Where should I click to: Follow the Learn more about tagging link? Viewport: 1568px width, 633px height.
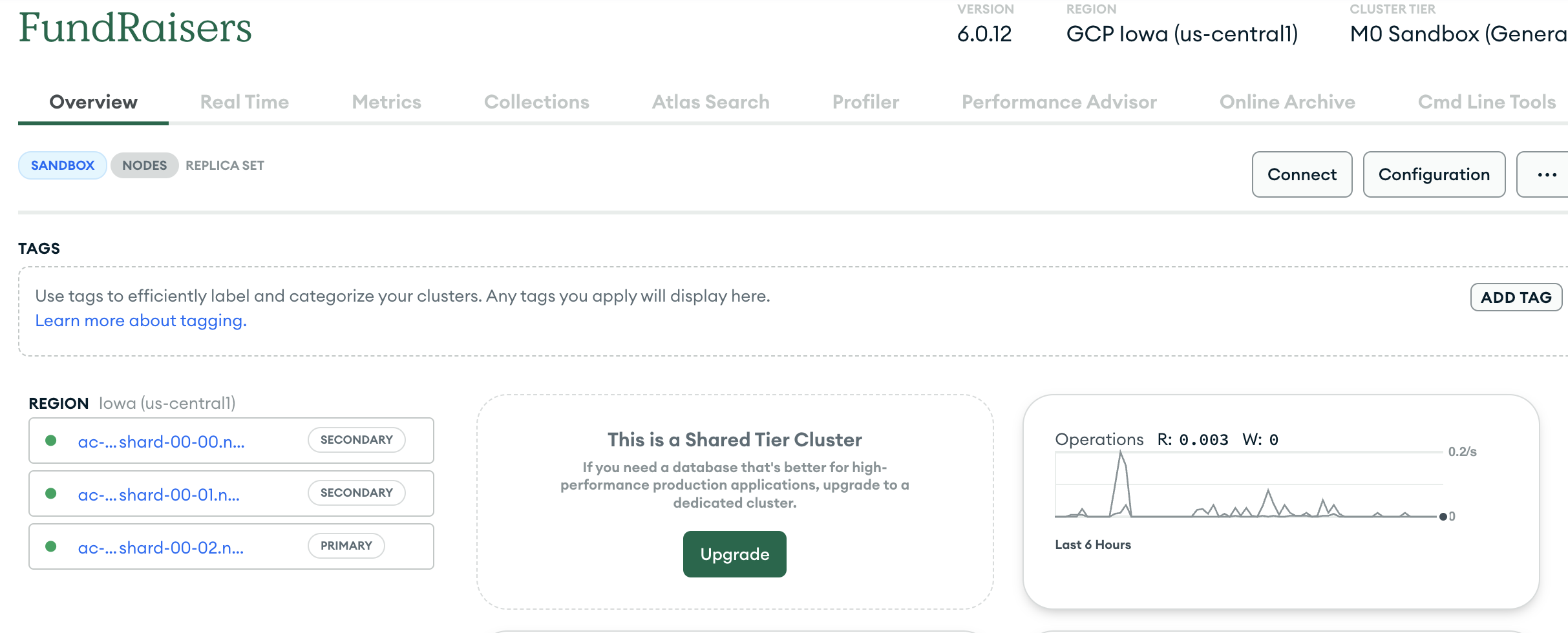point(141,320)
